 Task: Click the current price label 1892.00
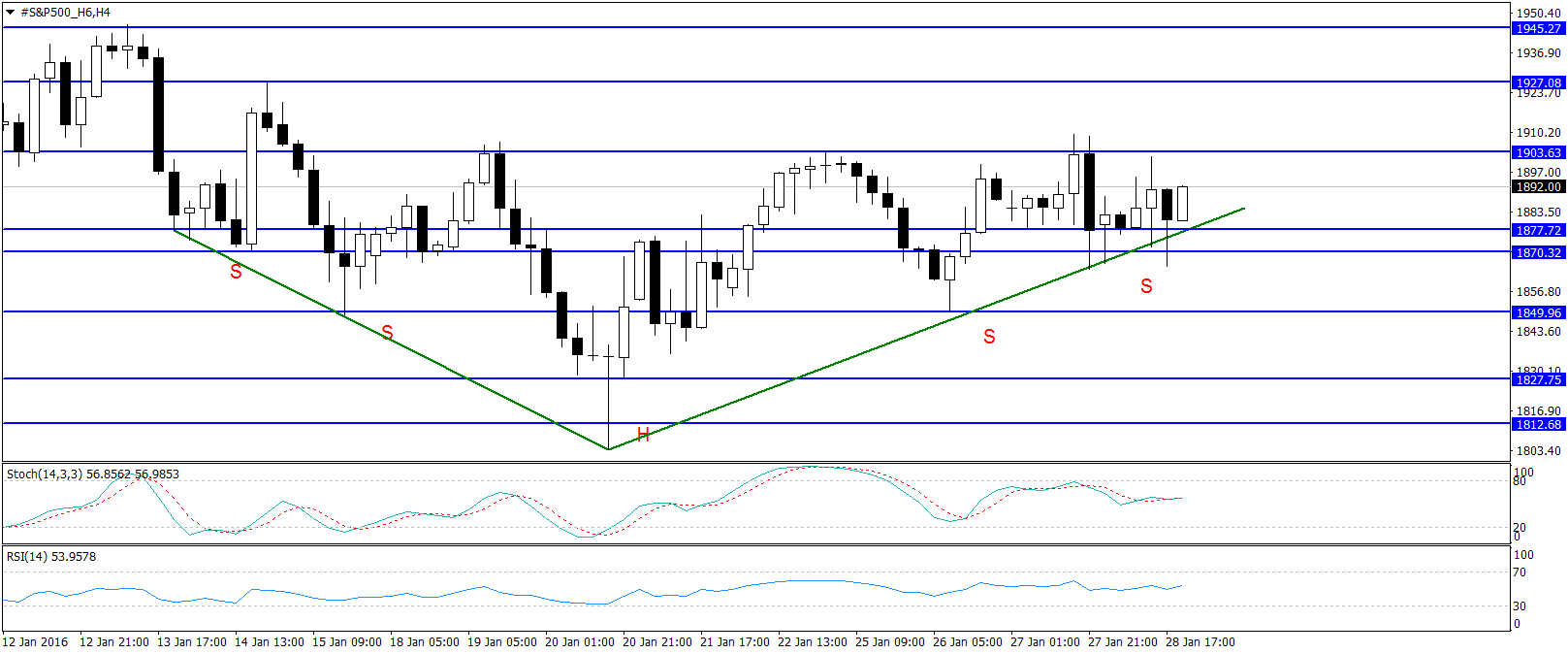tap(1539, 186)
